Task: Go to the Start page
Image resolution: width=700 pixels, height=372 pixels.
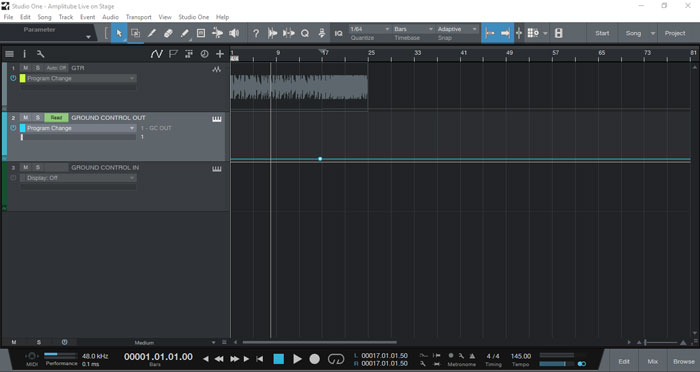Action: point(602,33)
